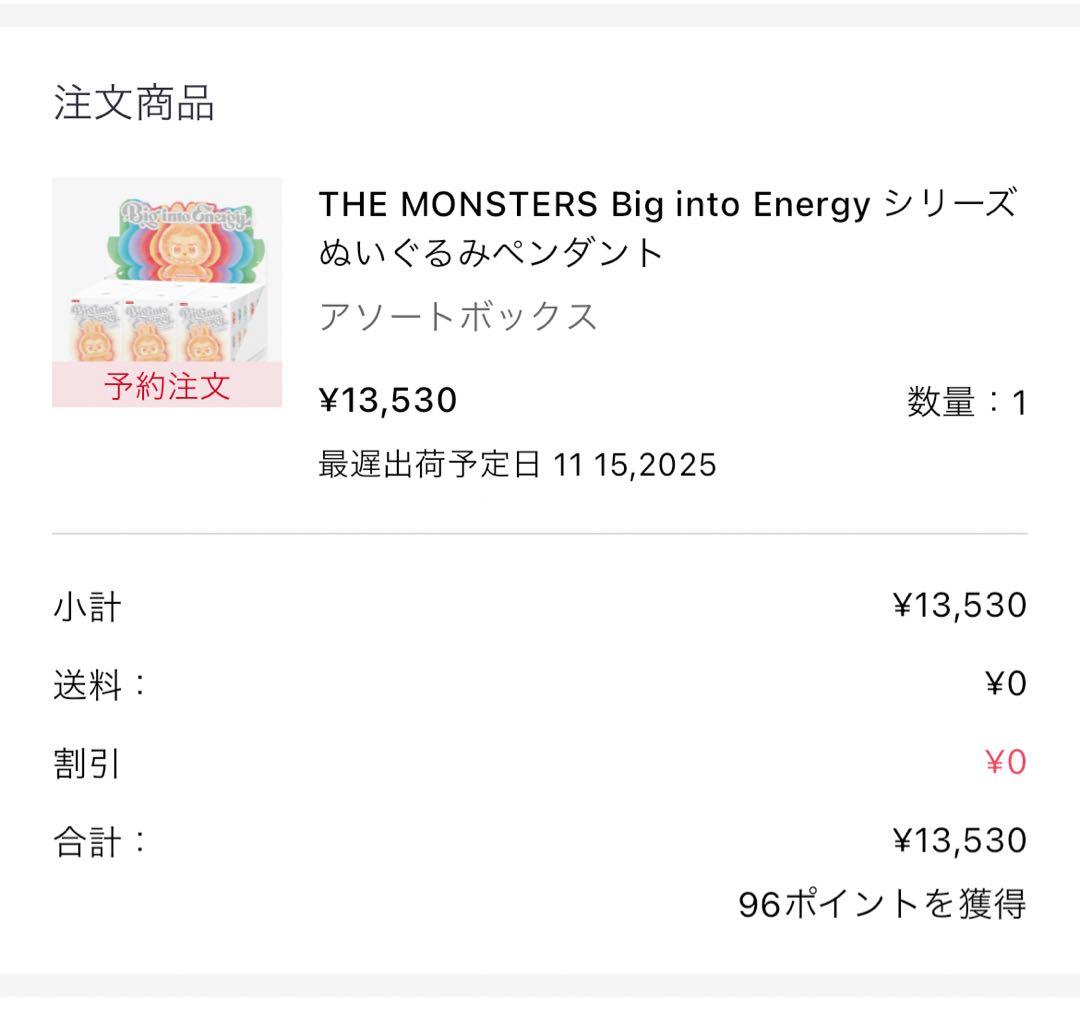The width and height of the screenshot is (1080, 1025).
Task: Tap the red ¥0 discount amount
Action: tap(1005, 763)
